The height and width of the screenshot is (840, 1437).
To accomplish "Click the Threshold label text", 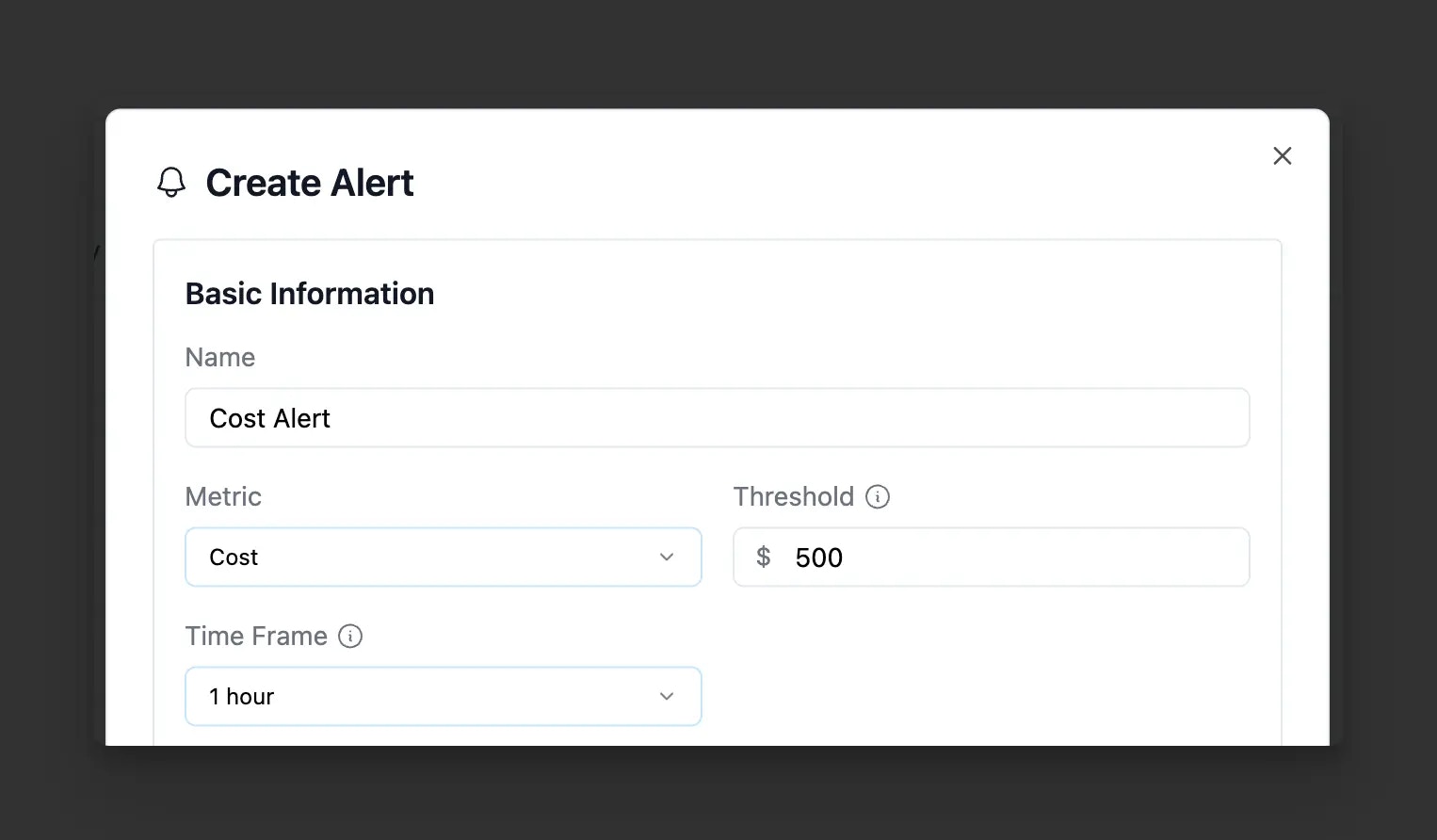I will pyautogui.click(x=794, y=496).
